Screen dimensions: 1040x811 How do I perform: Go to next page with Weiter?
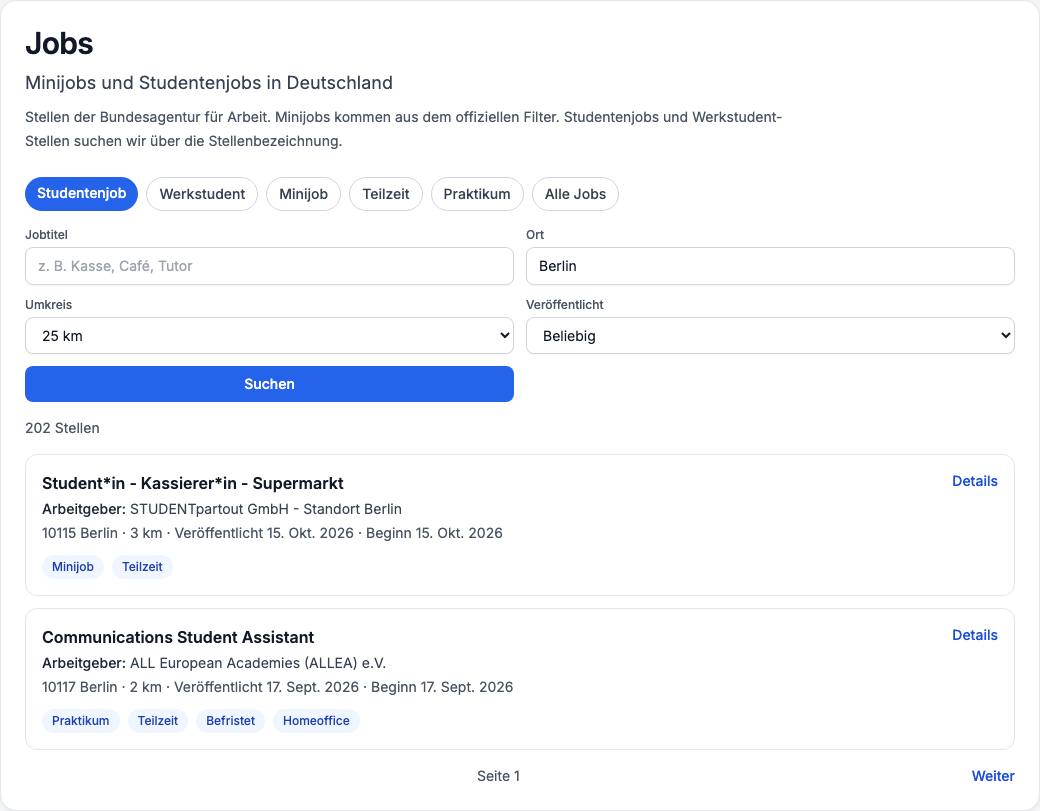[993, 776]
